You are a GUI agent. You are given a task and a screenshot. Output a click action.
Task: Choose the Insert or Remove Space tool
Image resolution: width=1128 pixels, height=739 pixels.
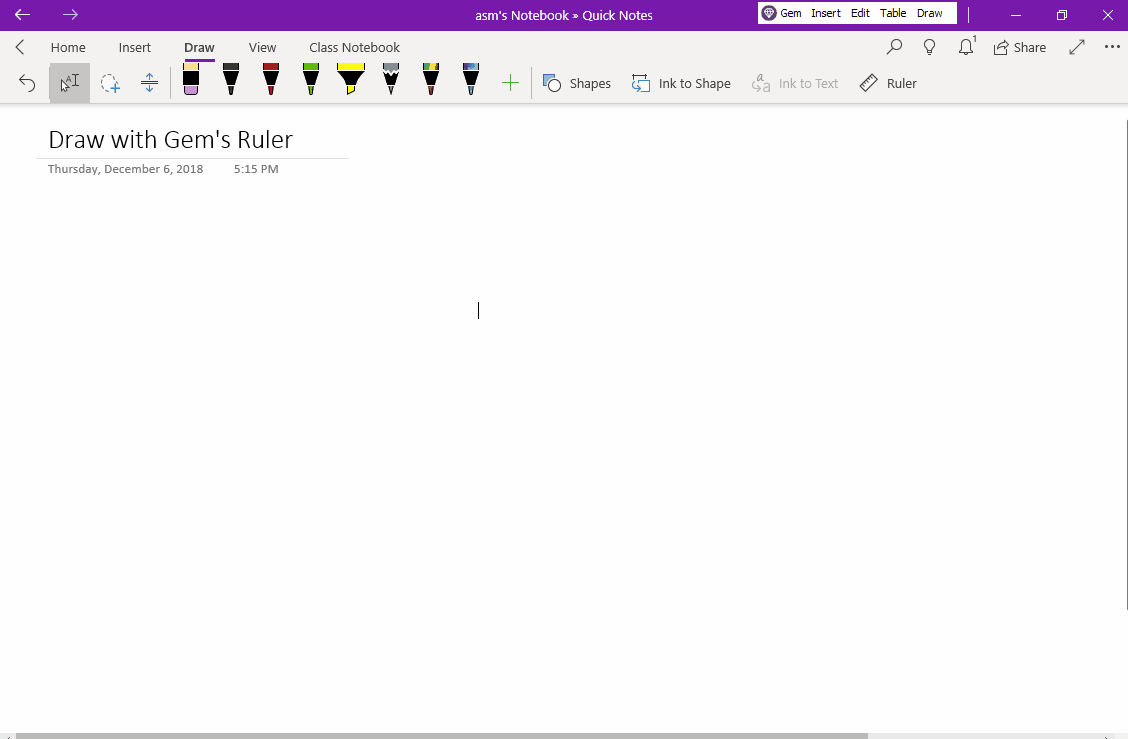click(150, 83)
